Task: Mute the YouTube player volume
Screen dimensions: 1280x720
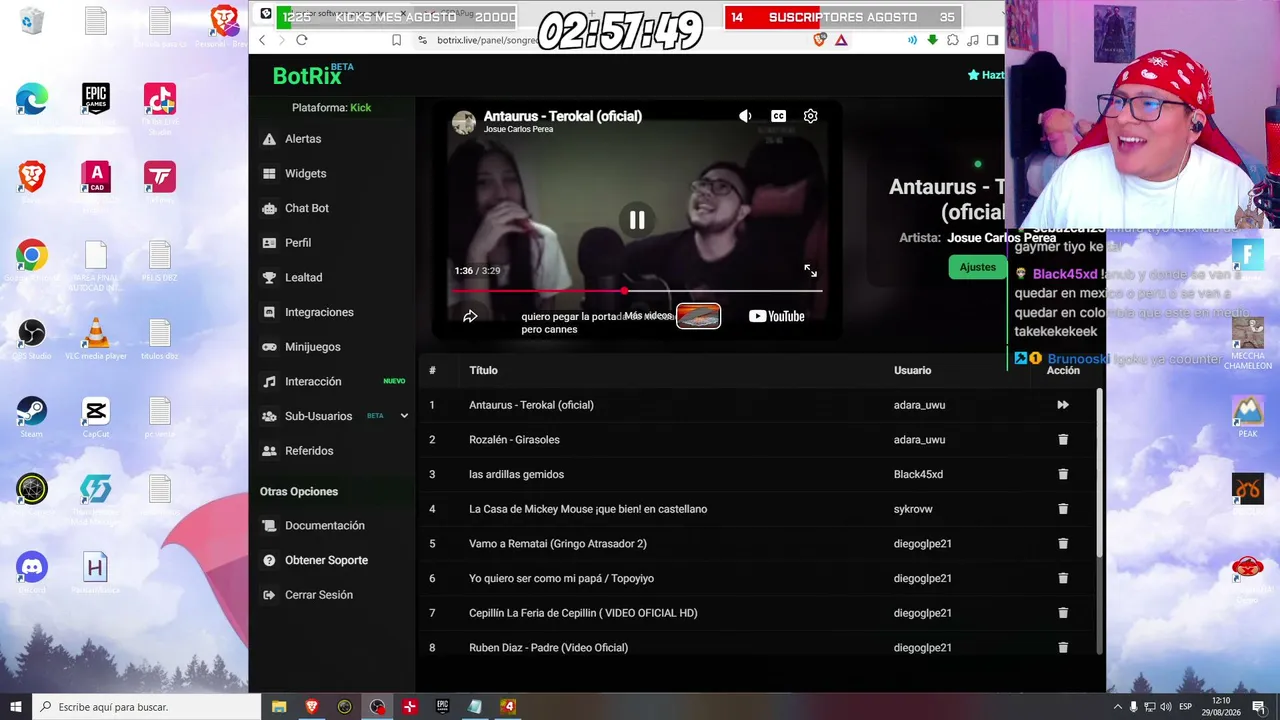Action: pos(745,116)
